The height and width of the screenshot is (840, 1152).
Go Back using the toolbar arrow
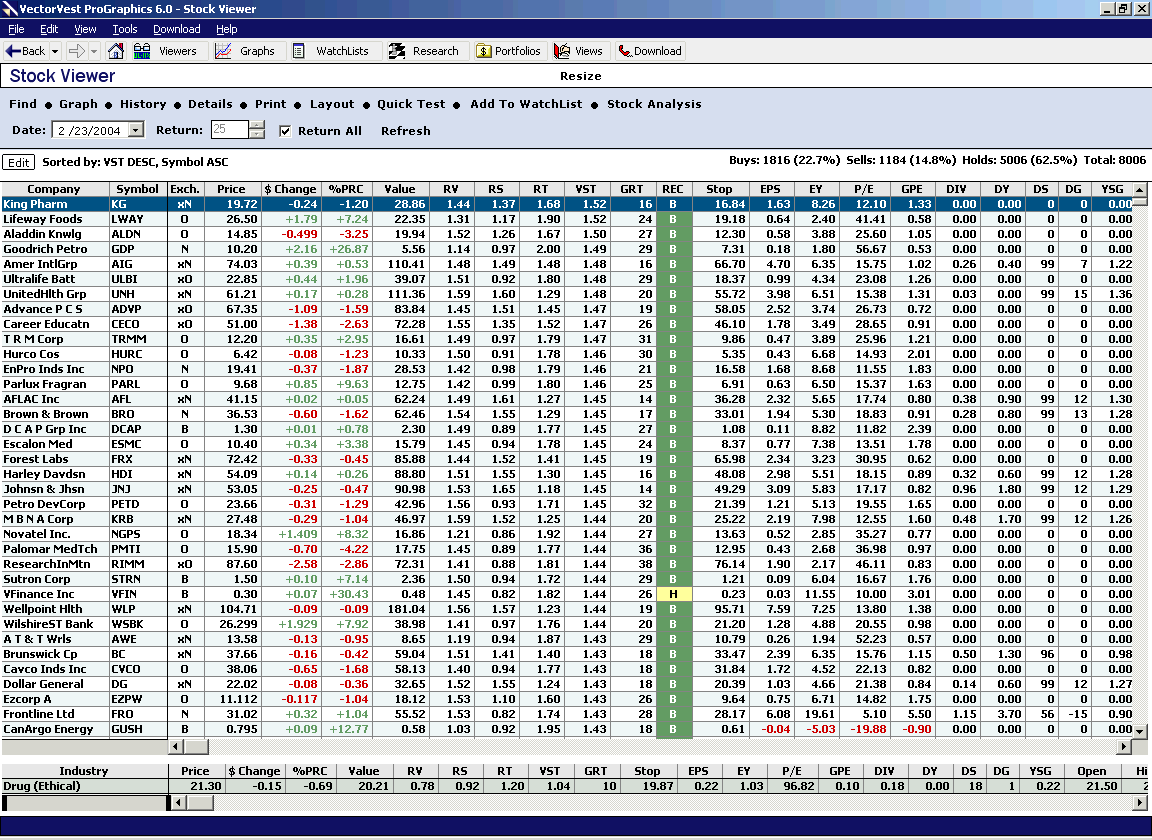[26, 51]
